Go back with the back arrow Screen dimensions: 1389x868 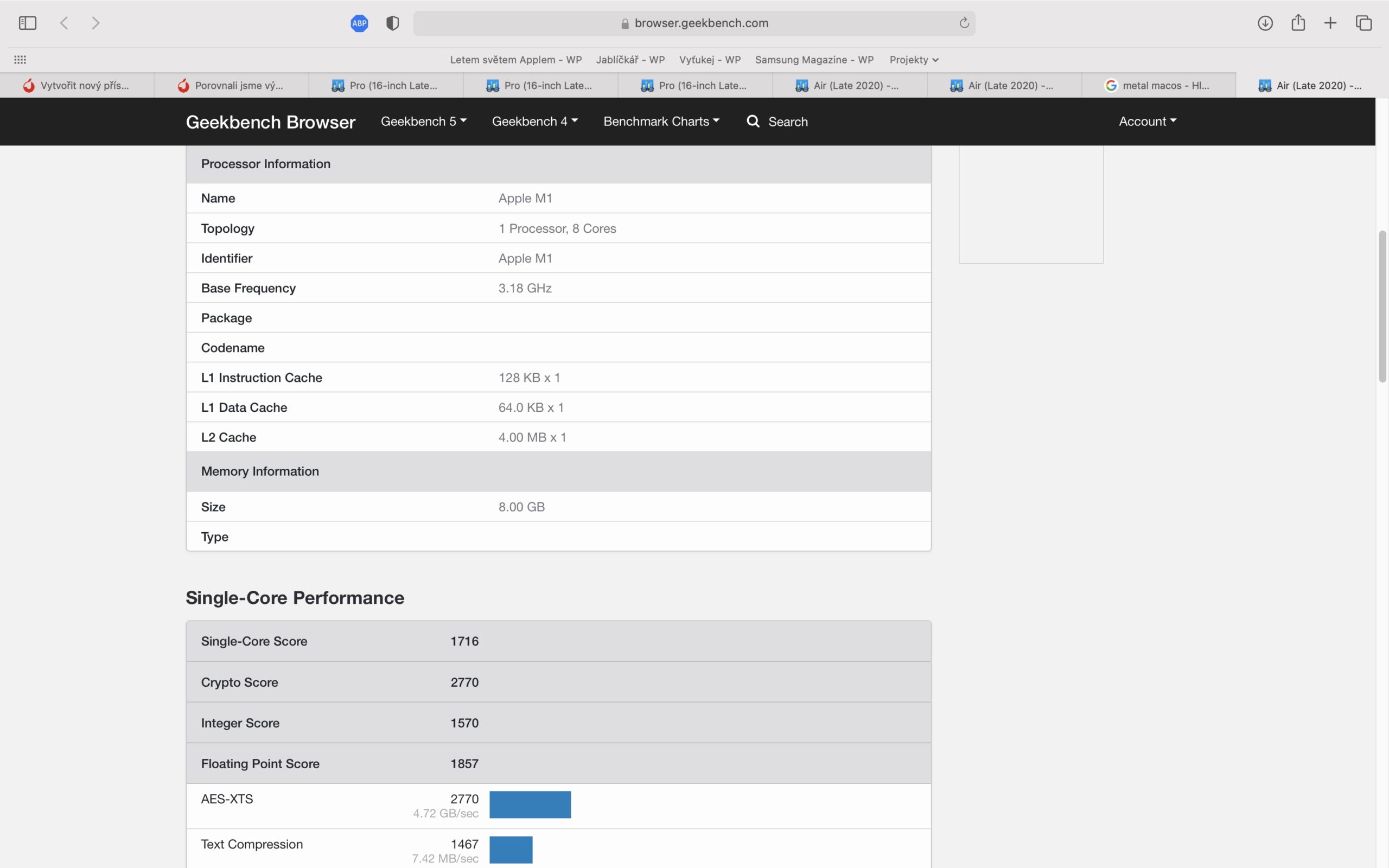point(64,23)
